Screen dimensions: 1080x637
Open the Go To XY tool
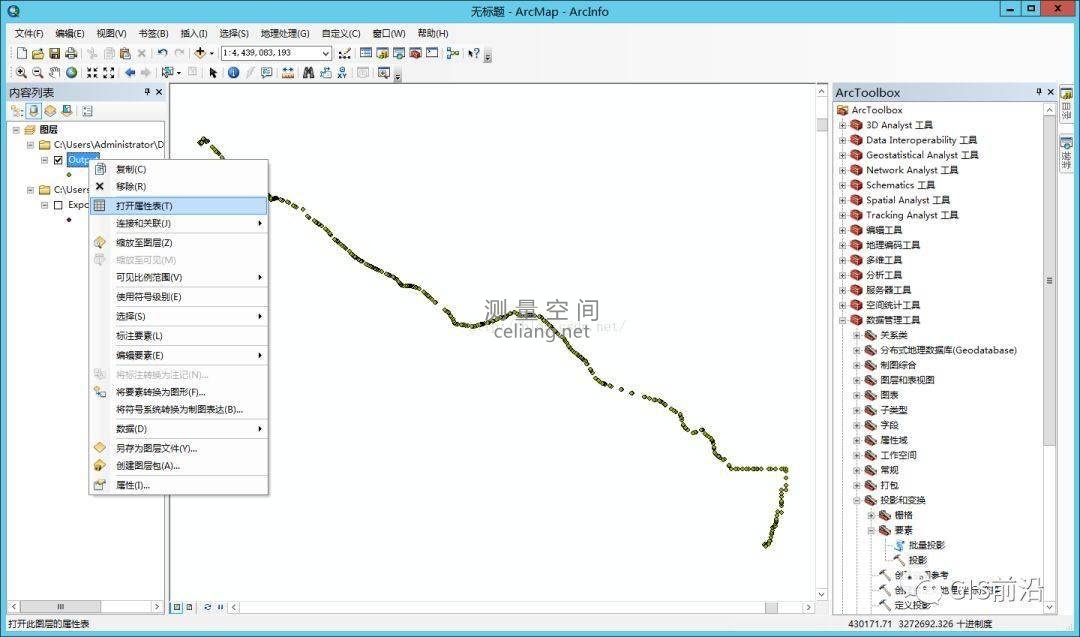point(342,72)
